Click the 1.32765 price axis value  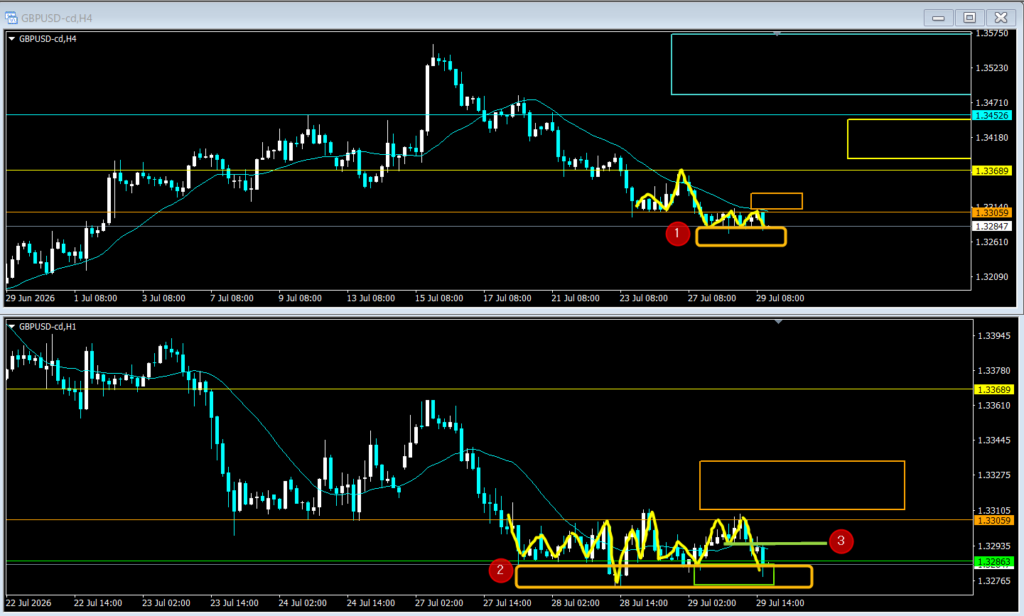[x=994, y=580]
